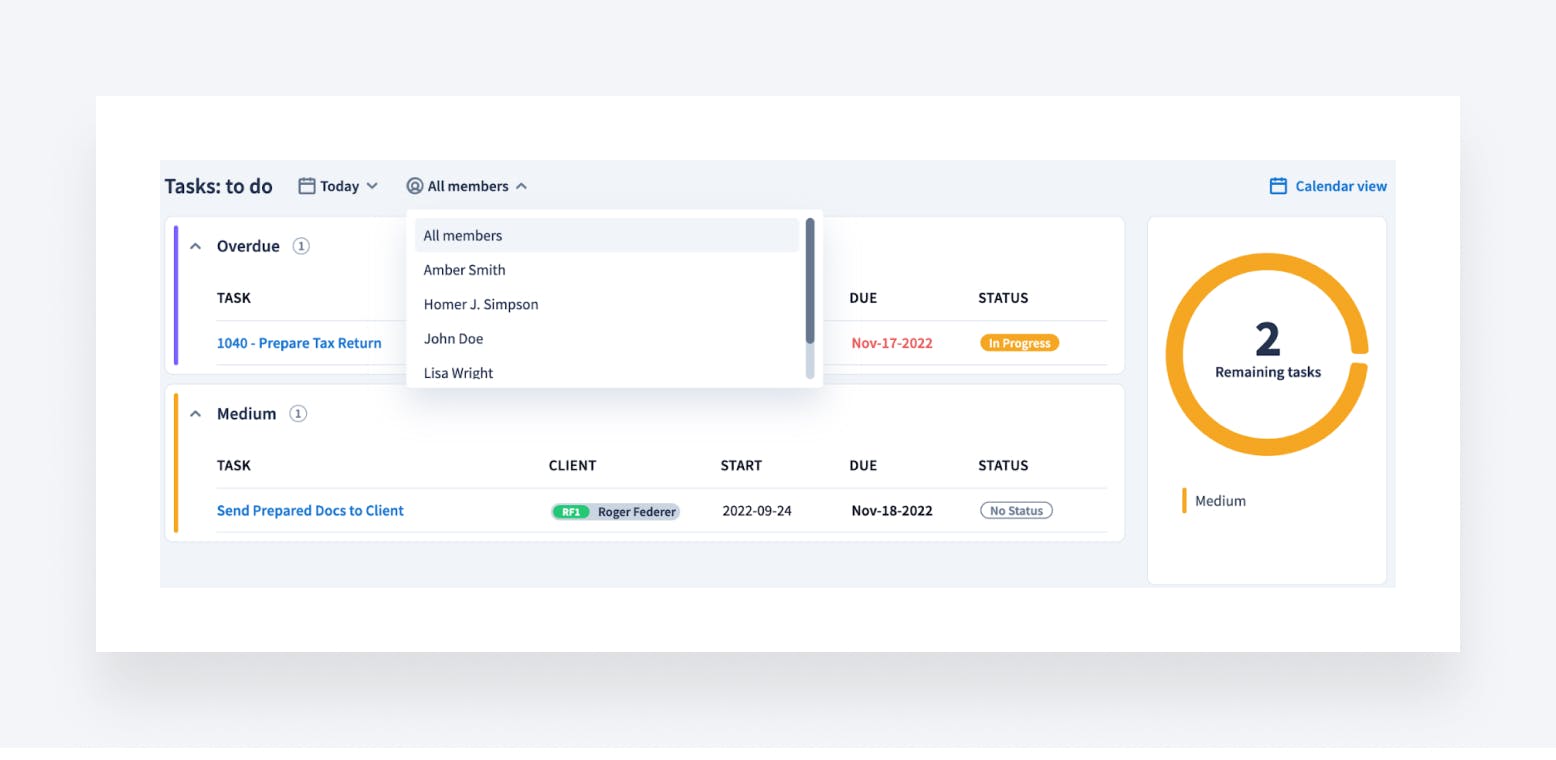Open the Today date filter dropdown
This screenshot has width=1556, height=760.
click(340, 186)
